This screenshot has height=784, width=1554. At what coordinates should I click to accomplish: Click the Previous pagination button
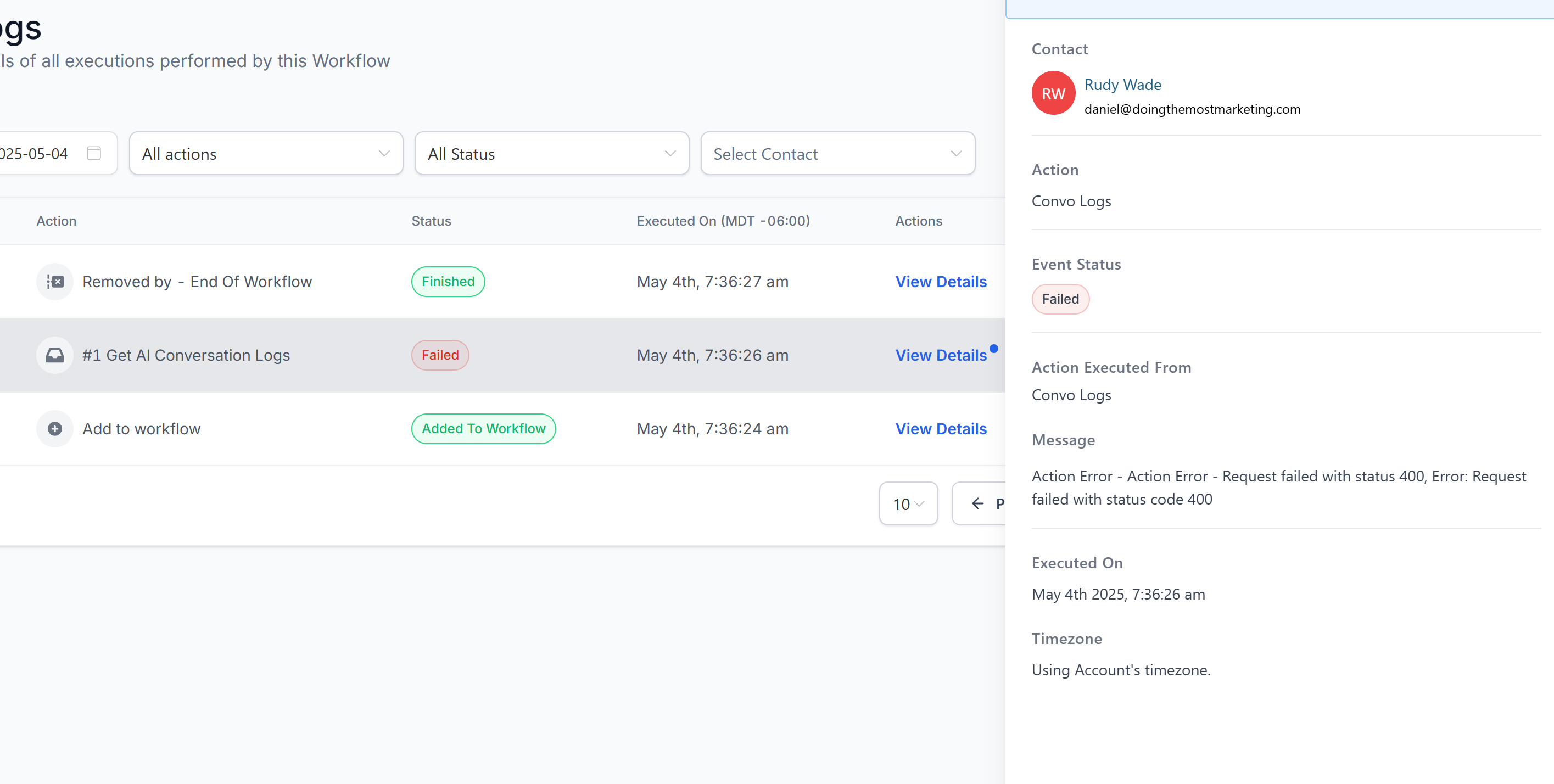coord(990,503)
